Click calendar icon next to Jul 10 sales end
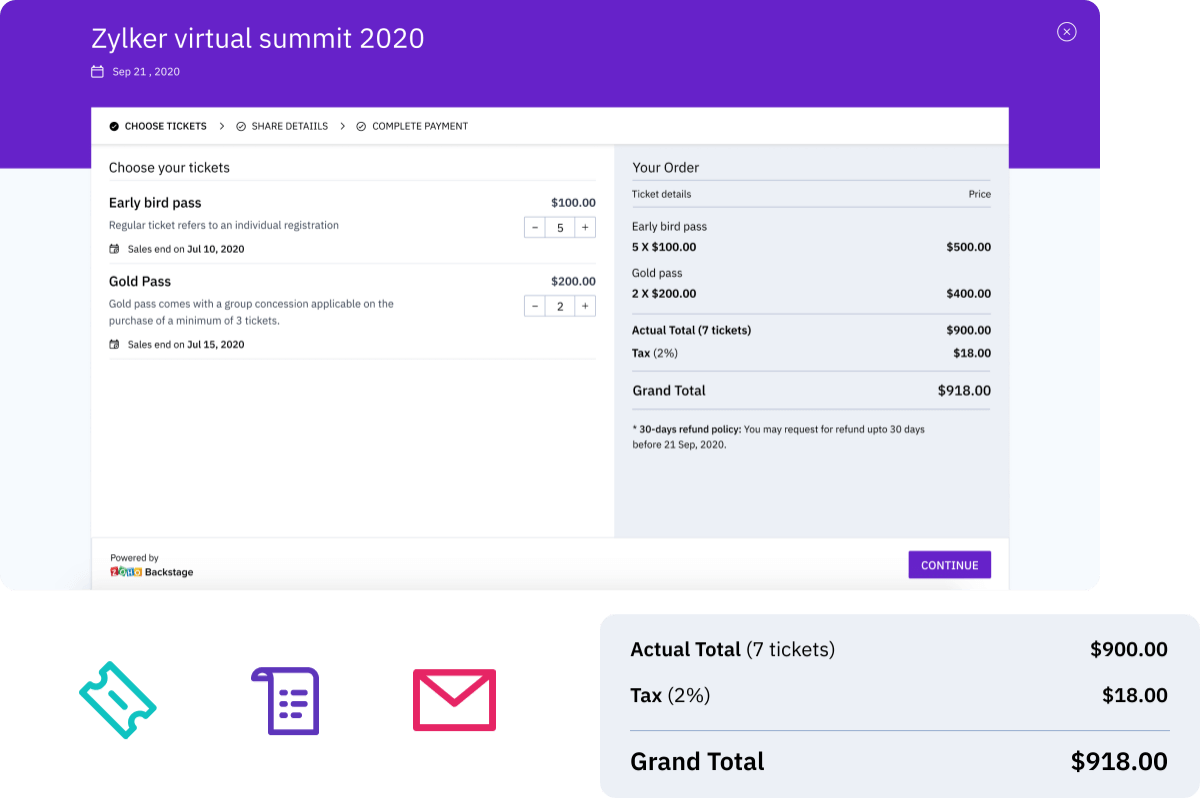This screenshot has height=798, width=1200. [x=114, y=249]
